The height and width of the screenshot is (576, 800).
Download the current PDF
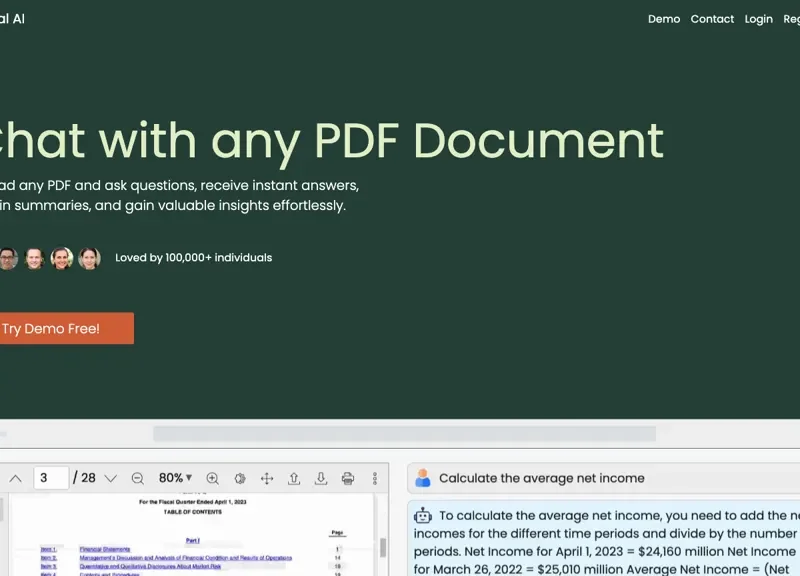(x=320, y=478)
